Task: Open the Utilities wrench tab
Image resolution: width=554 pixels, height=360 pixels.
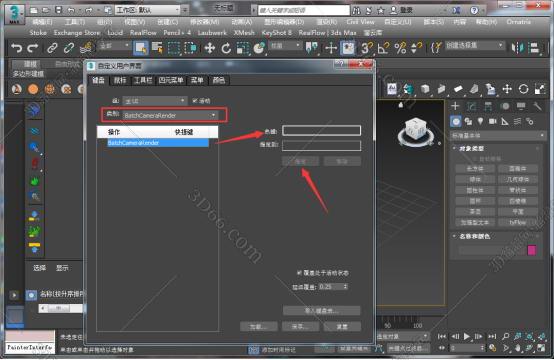Action: 537,106
